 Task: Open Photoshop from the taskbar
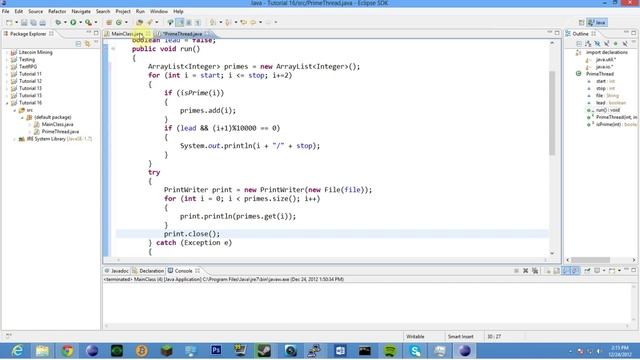coord(216,351)
